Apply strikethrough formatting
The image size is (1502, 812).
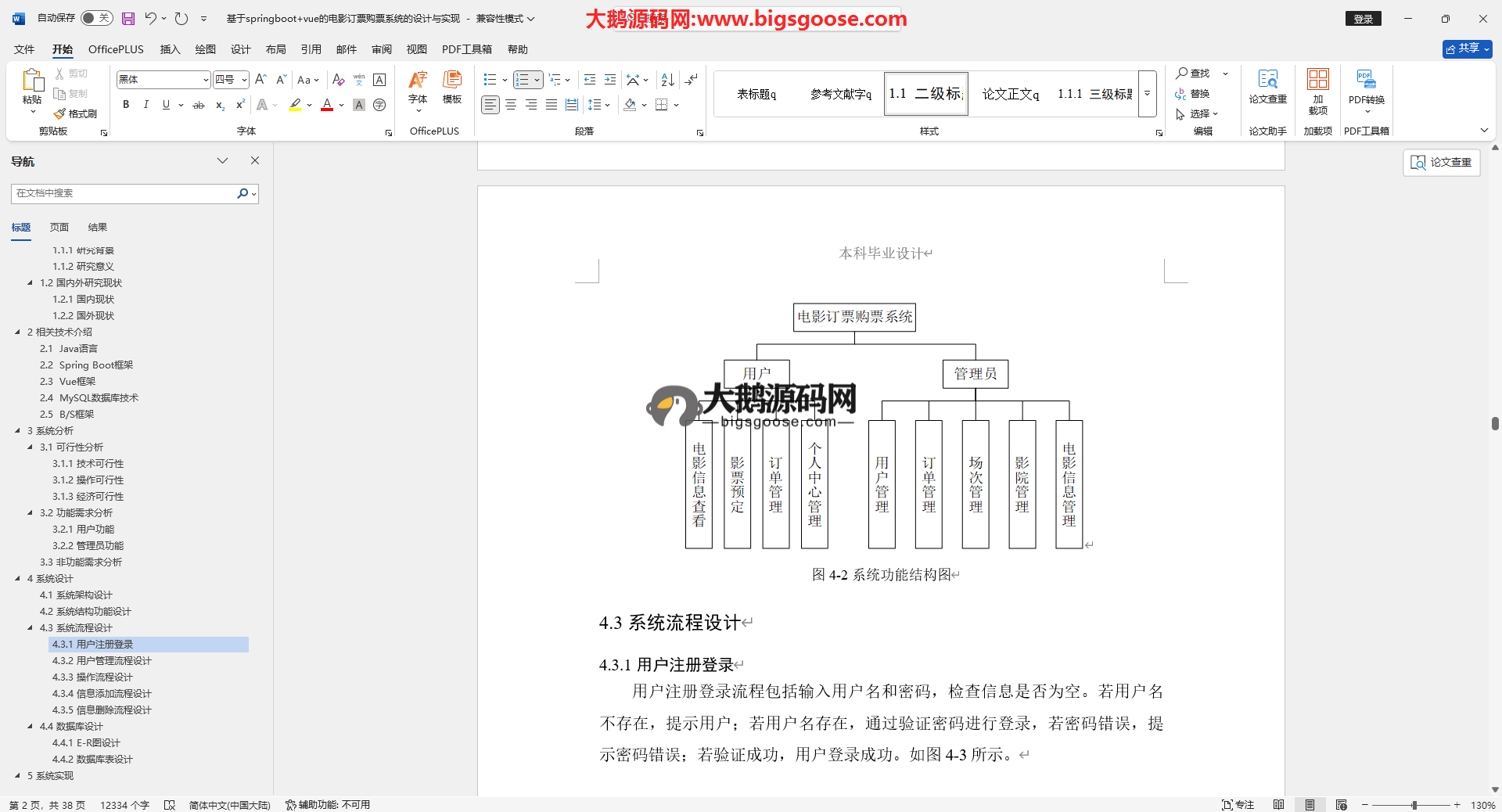tap(199, 105)
